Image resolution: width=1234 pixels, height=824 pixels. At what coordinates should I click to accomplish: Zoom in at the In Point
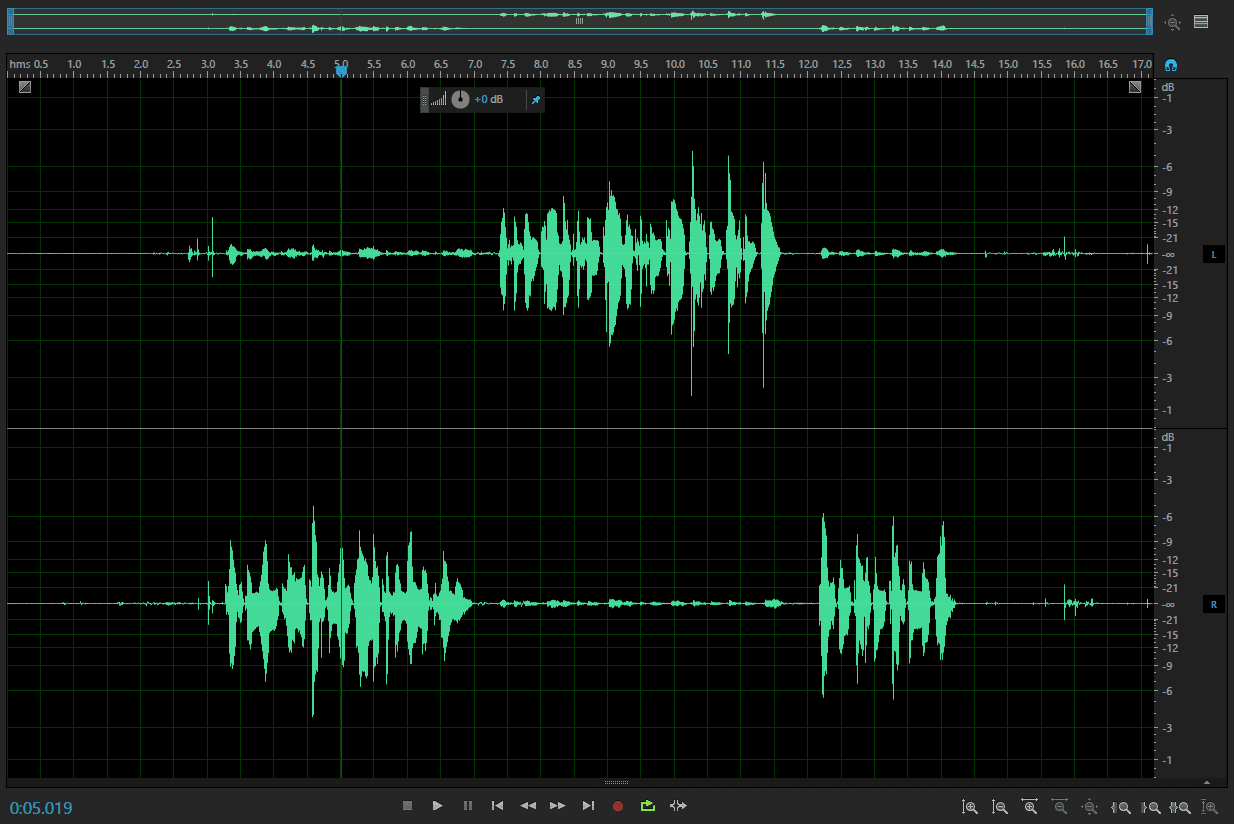(x=1121, y=807)
